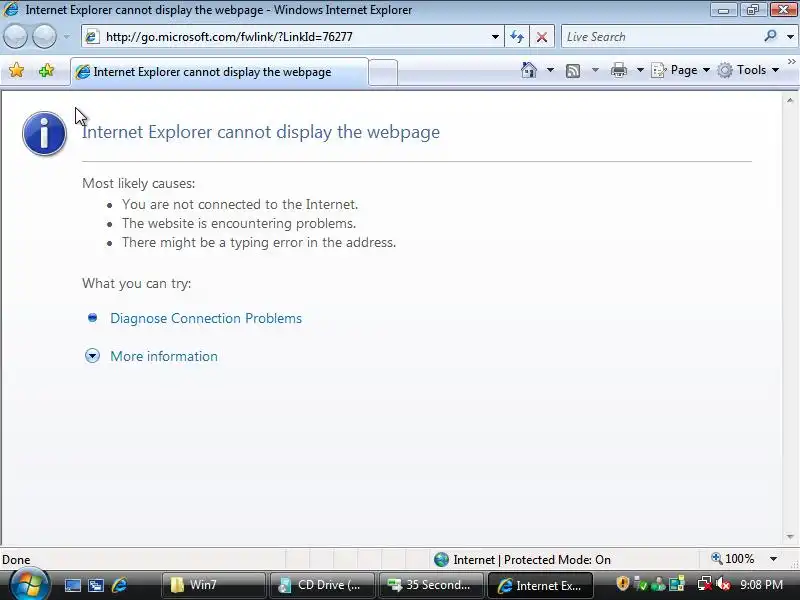Click the Add to Favorites icon
800x600 pixels.
tap(46, 70)
